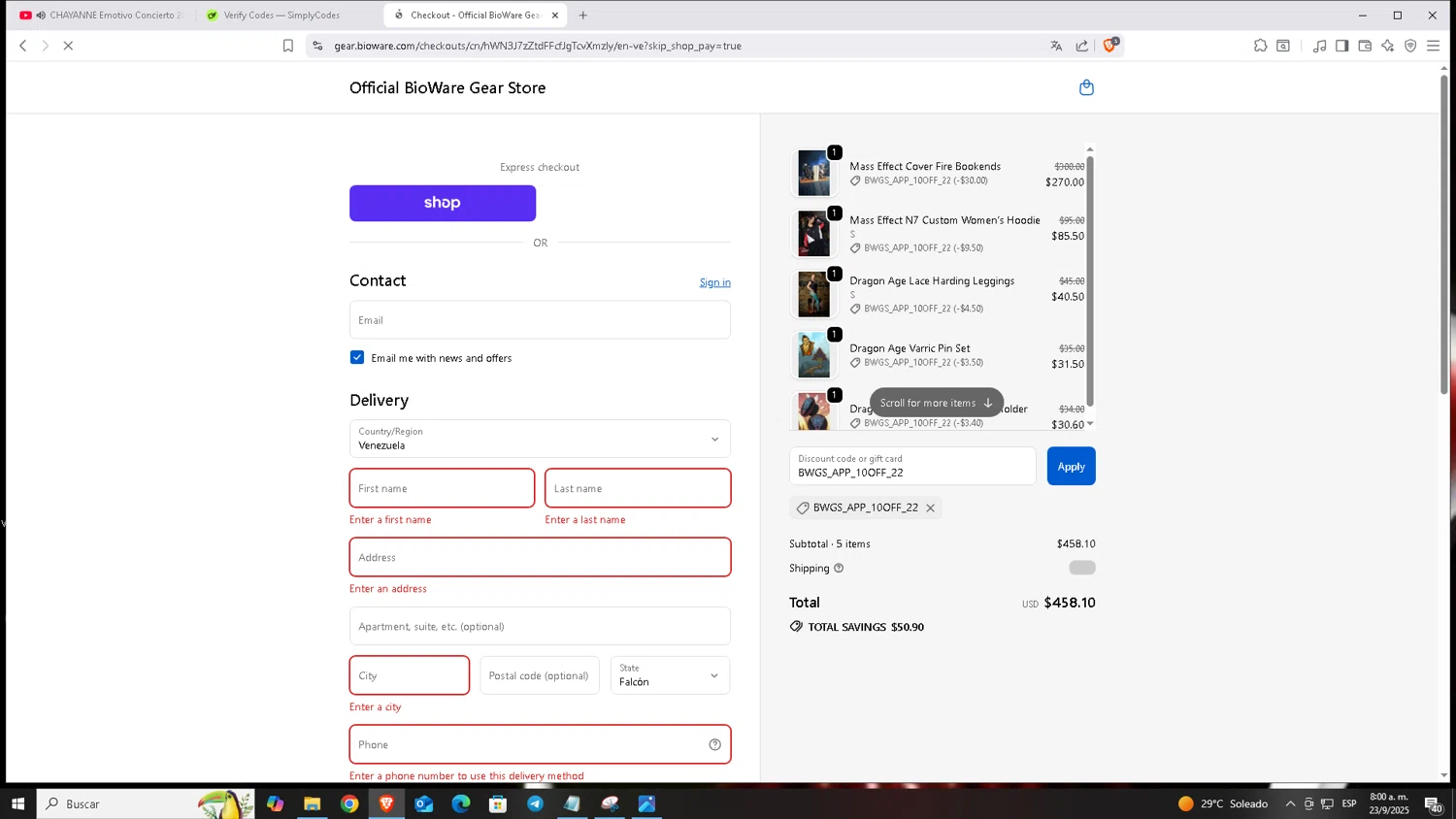Open the Leo AI sparkle icon
This screenshot has height=819, width=1456.
[1387, 46]
